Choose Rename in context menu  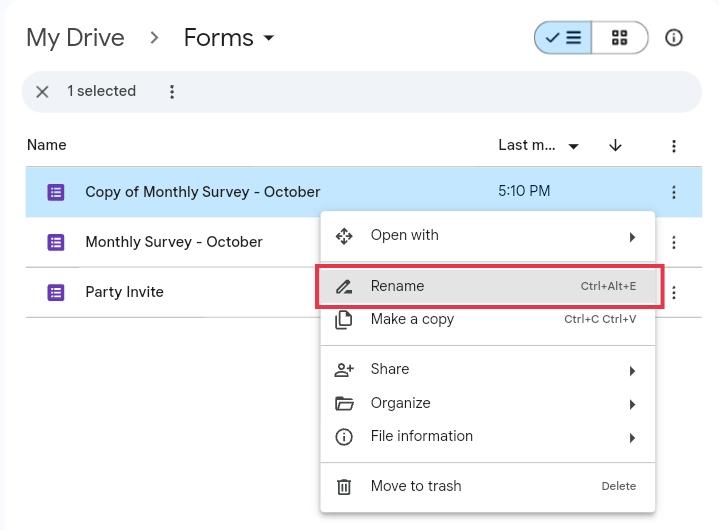pos(487,286)
